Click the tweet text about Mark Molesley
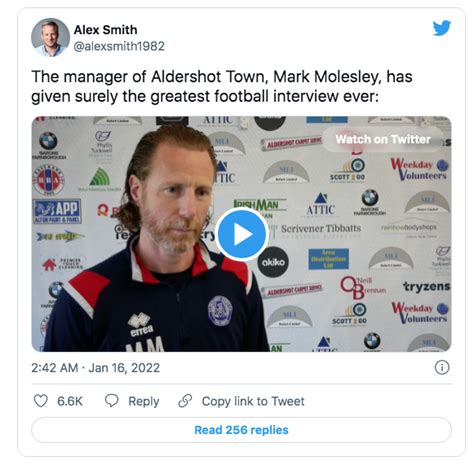The width and height of the screenshot is (474, 465). pyautogui.click(x=222, y=86)
